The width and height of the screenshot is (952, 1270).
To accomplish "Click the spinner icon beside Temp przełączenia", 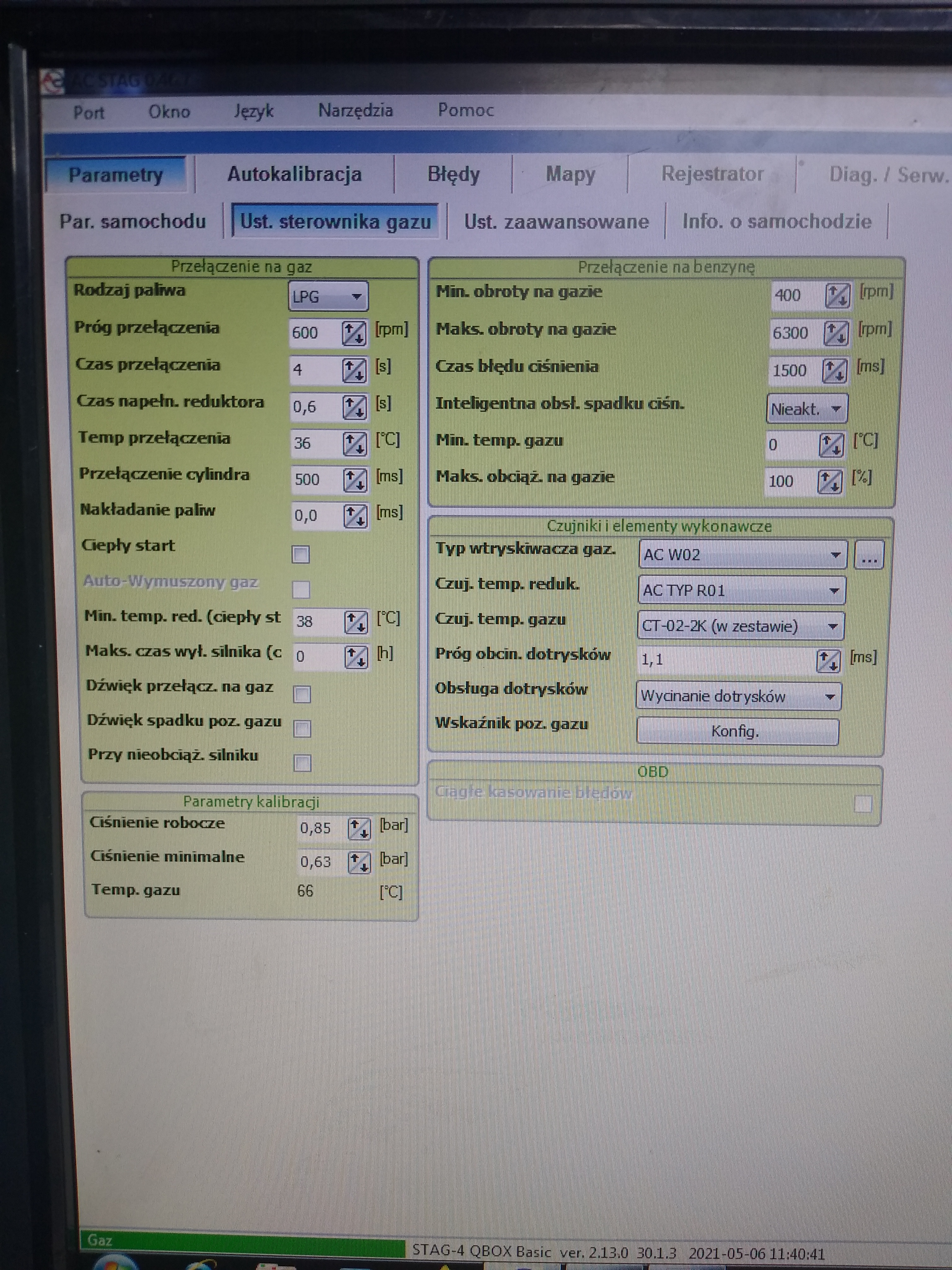I will [x=355, y=444].
